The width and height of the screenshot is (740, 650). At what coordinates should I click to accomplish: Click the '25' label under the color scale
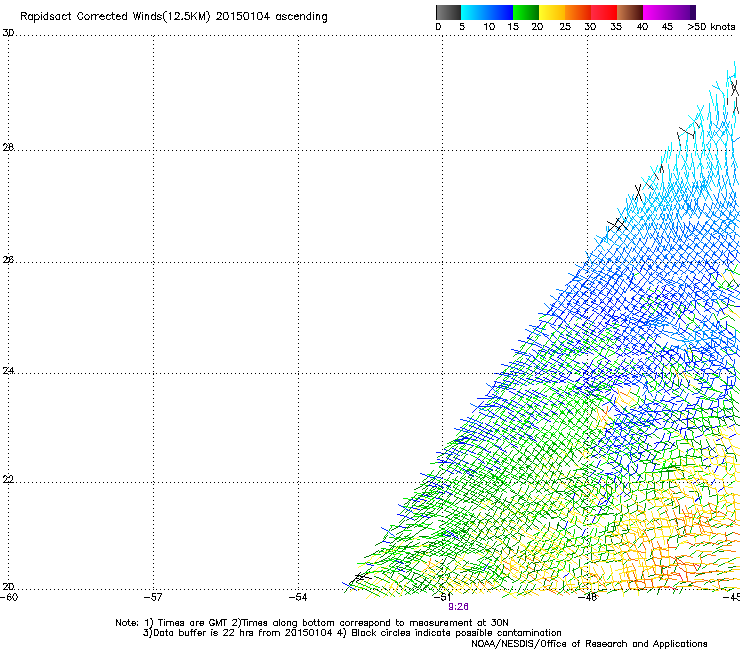565,27
